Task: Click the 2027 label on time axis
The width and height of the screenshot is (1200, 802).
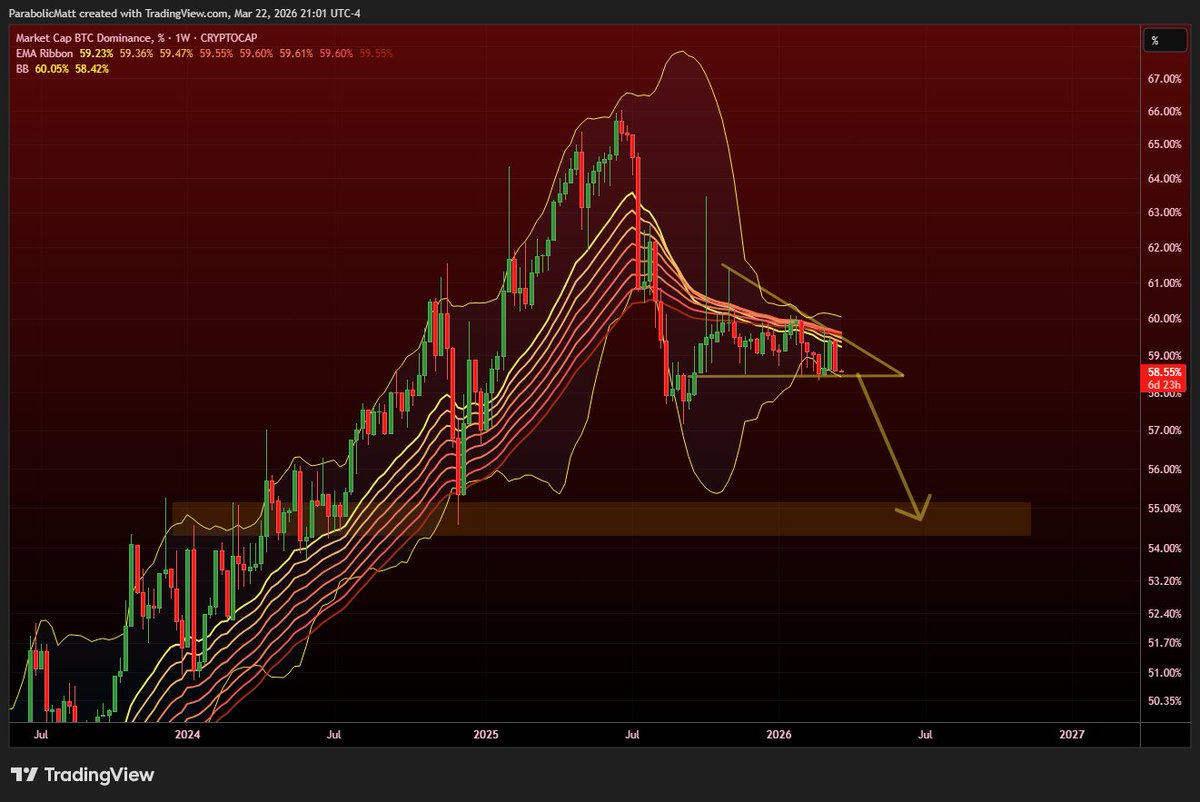Action: 1071,734
